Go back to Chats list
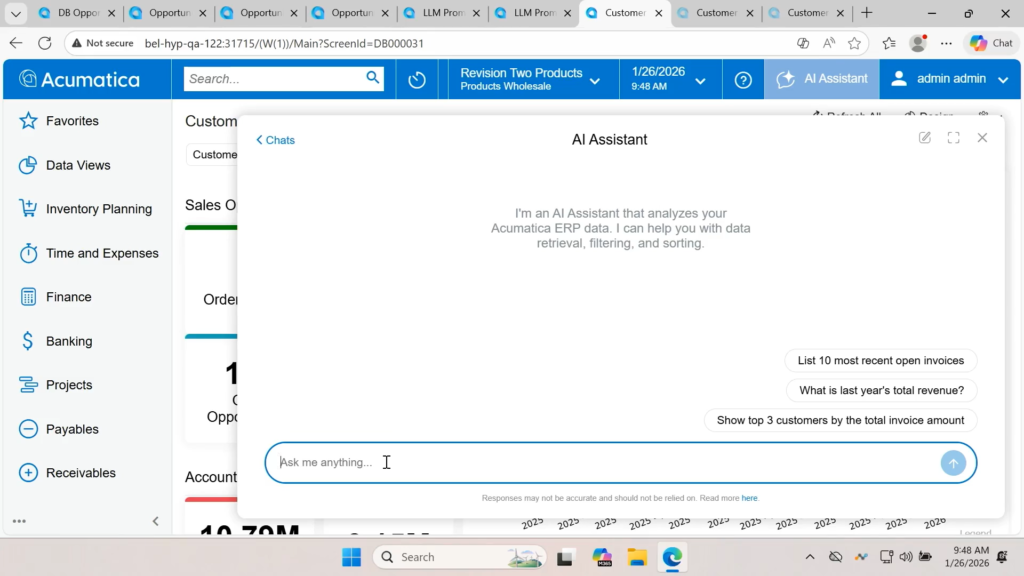1024x576 pixels. [275, 140]
